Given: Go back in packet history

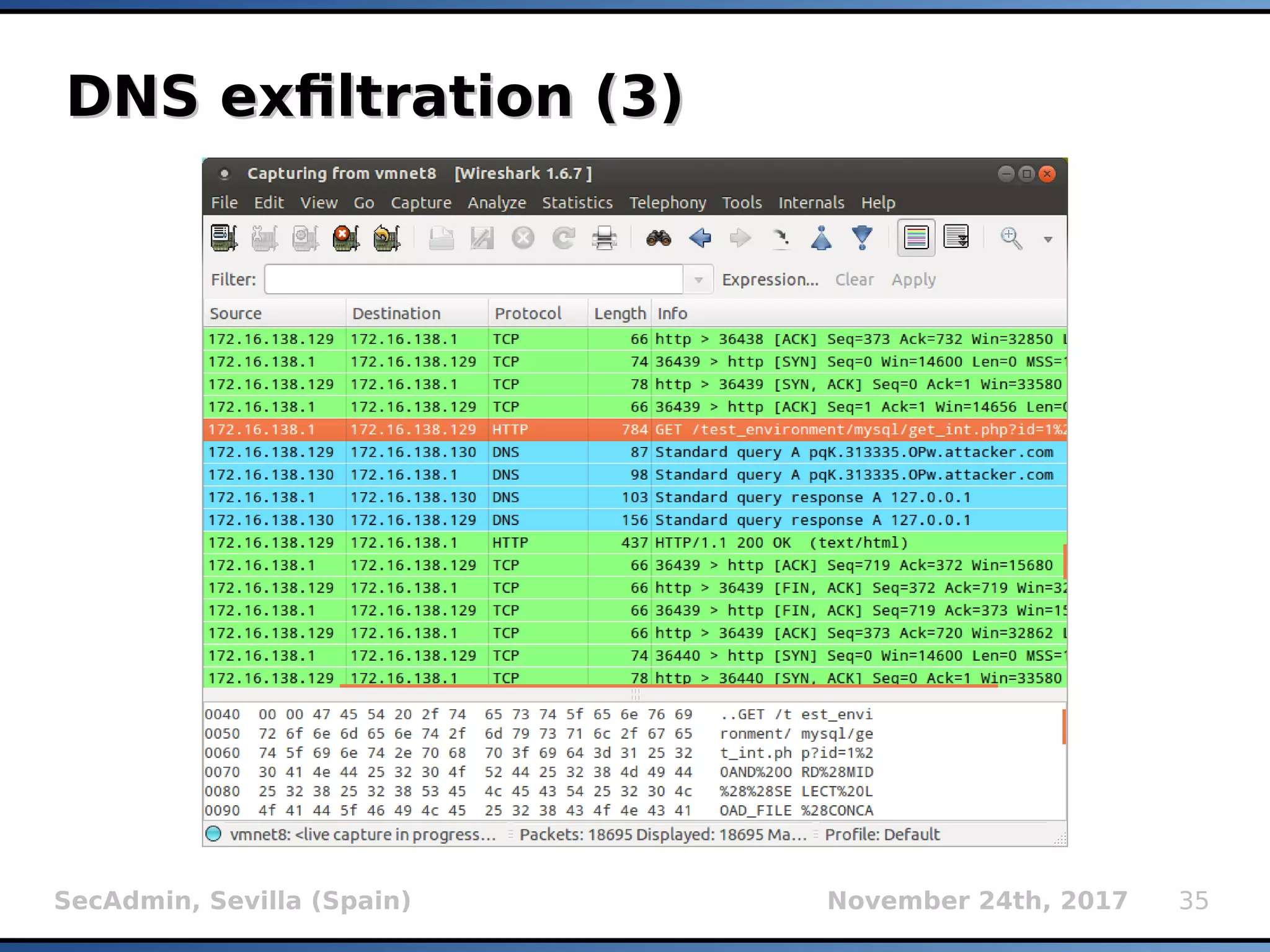Looking at the screenshot, I should click(700, 237).
